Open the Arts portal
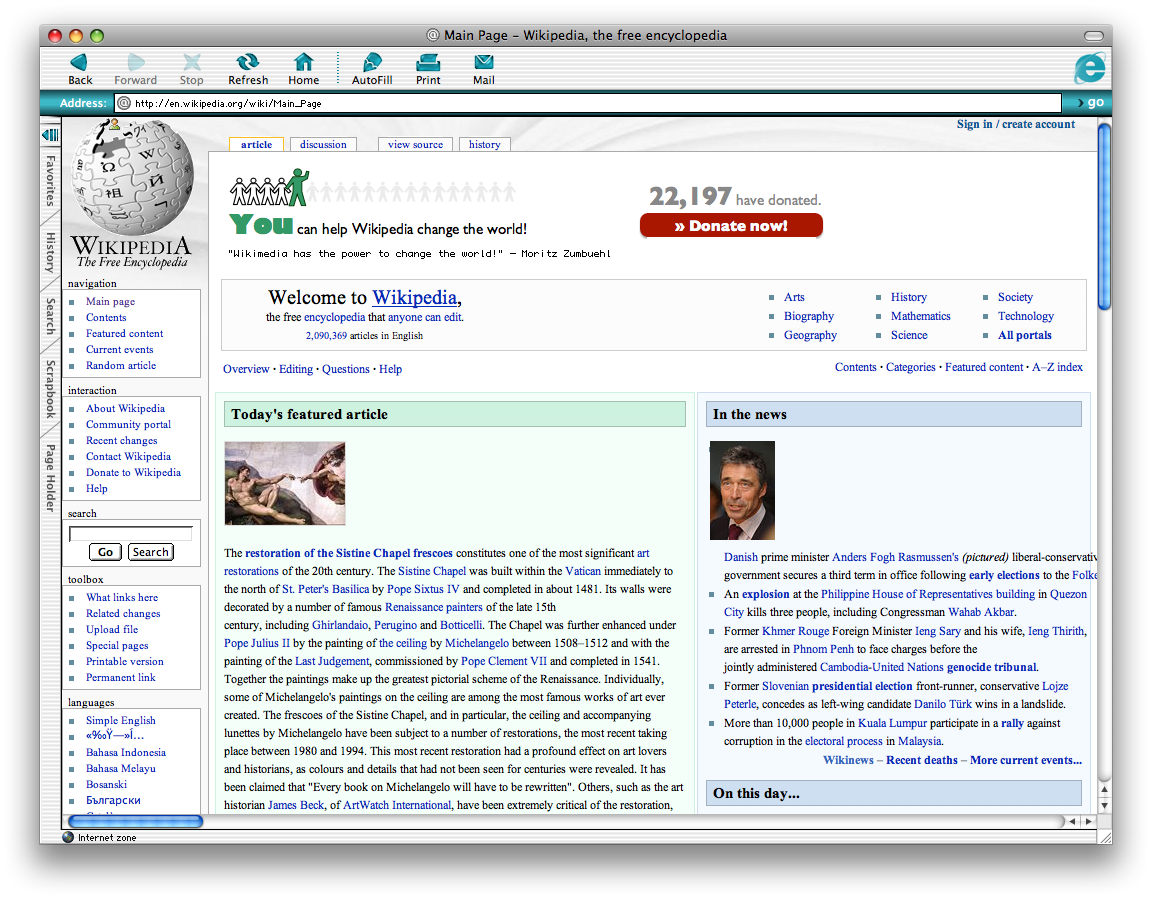 pyautogui.click(x=794, y=297)
